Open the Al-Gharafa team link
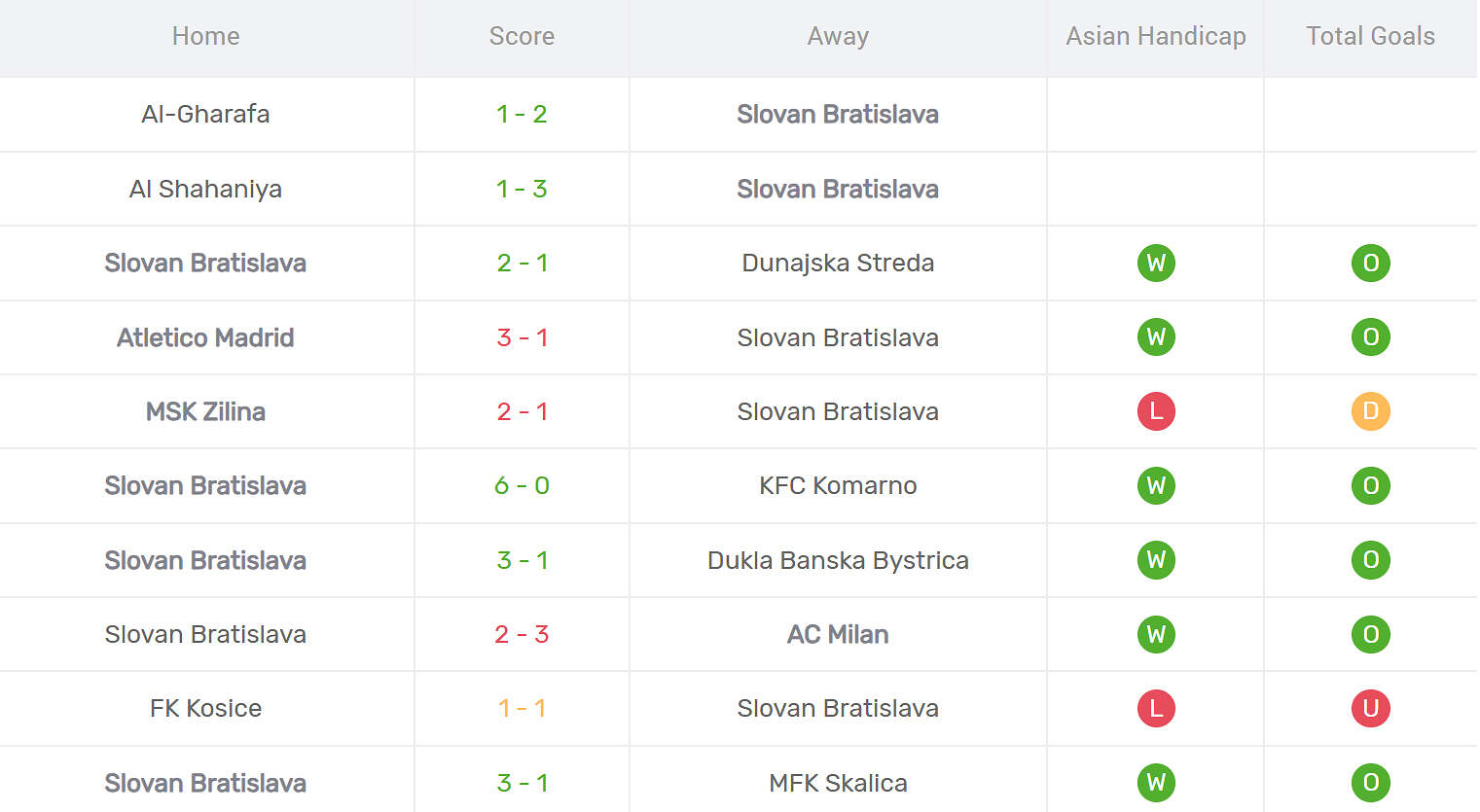Viewport: 1480px width, 812px height. [x=205, y=114]
